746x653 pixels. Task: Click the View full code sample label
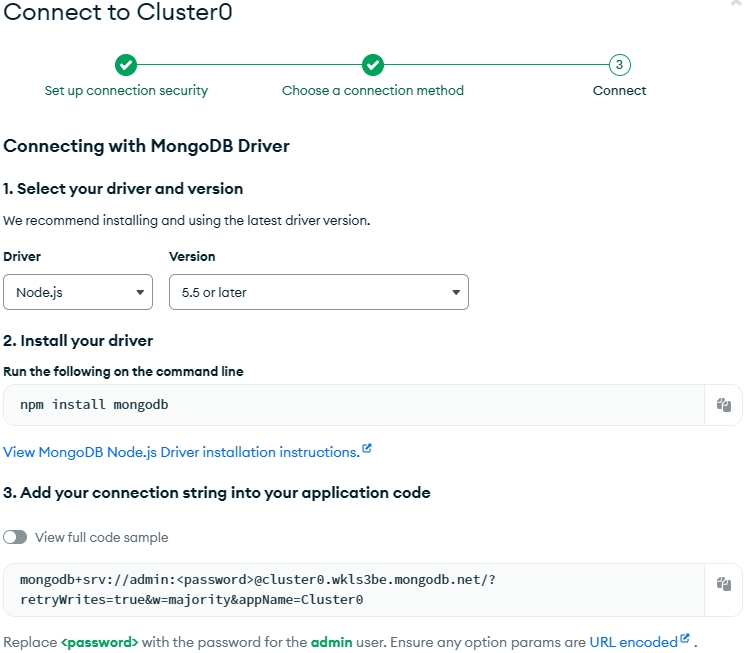click(101, 537)
